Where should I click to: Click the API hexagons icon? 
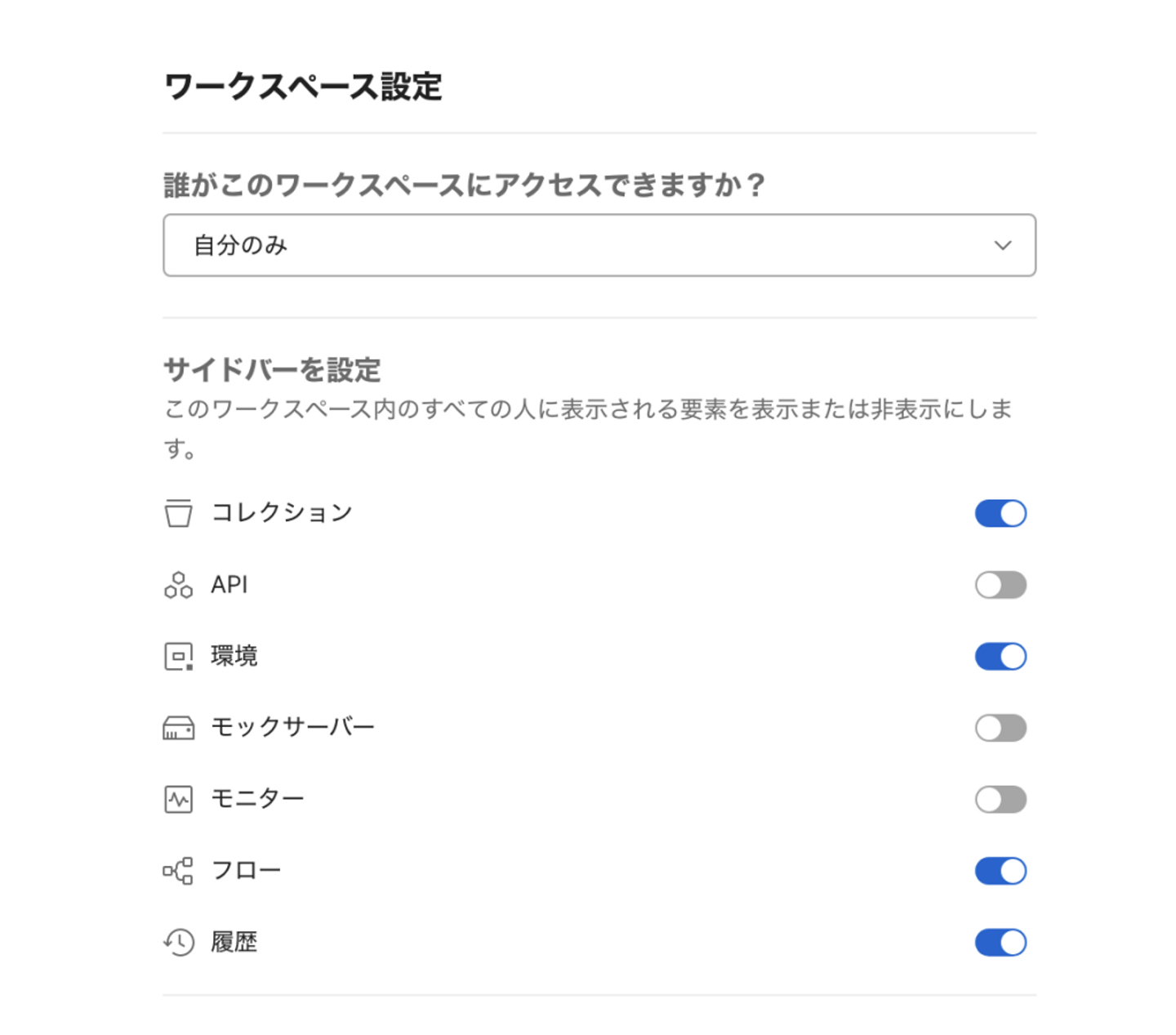click(x=178, y=585)
